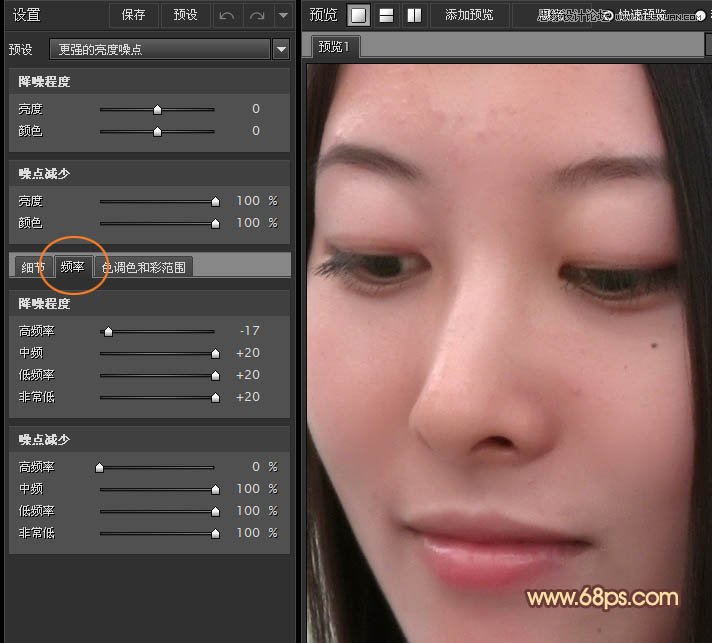Viewport: 712px width, 643px height.
Task: Click 降噪程度 低频率 slider handle showing +20
Action: 215,375
